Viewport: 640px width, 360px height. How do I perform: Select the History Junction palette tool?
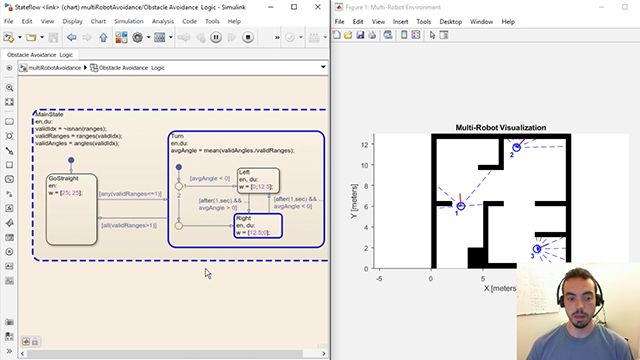tap(9, 252)
